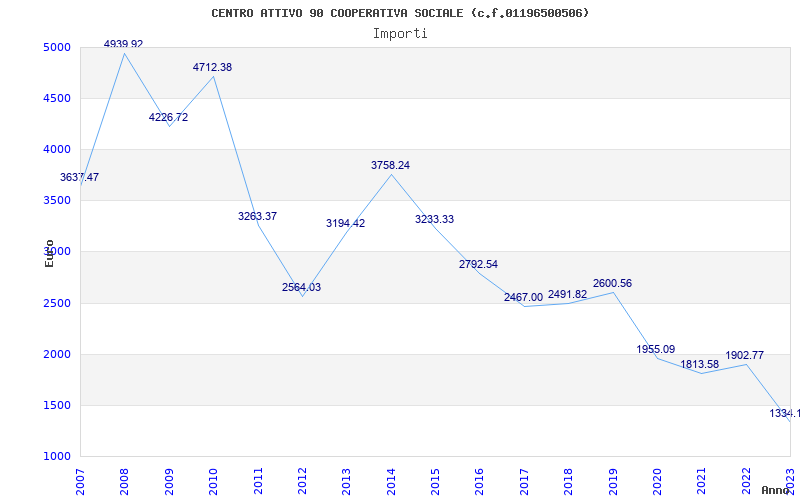Click the 1813.58 data label
The image size is (800, 500).
(699, 364)
